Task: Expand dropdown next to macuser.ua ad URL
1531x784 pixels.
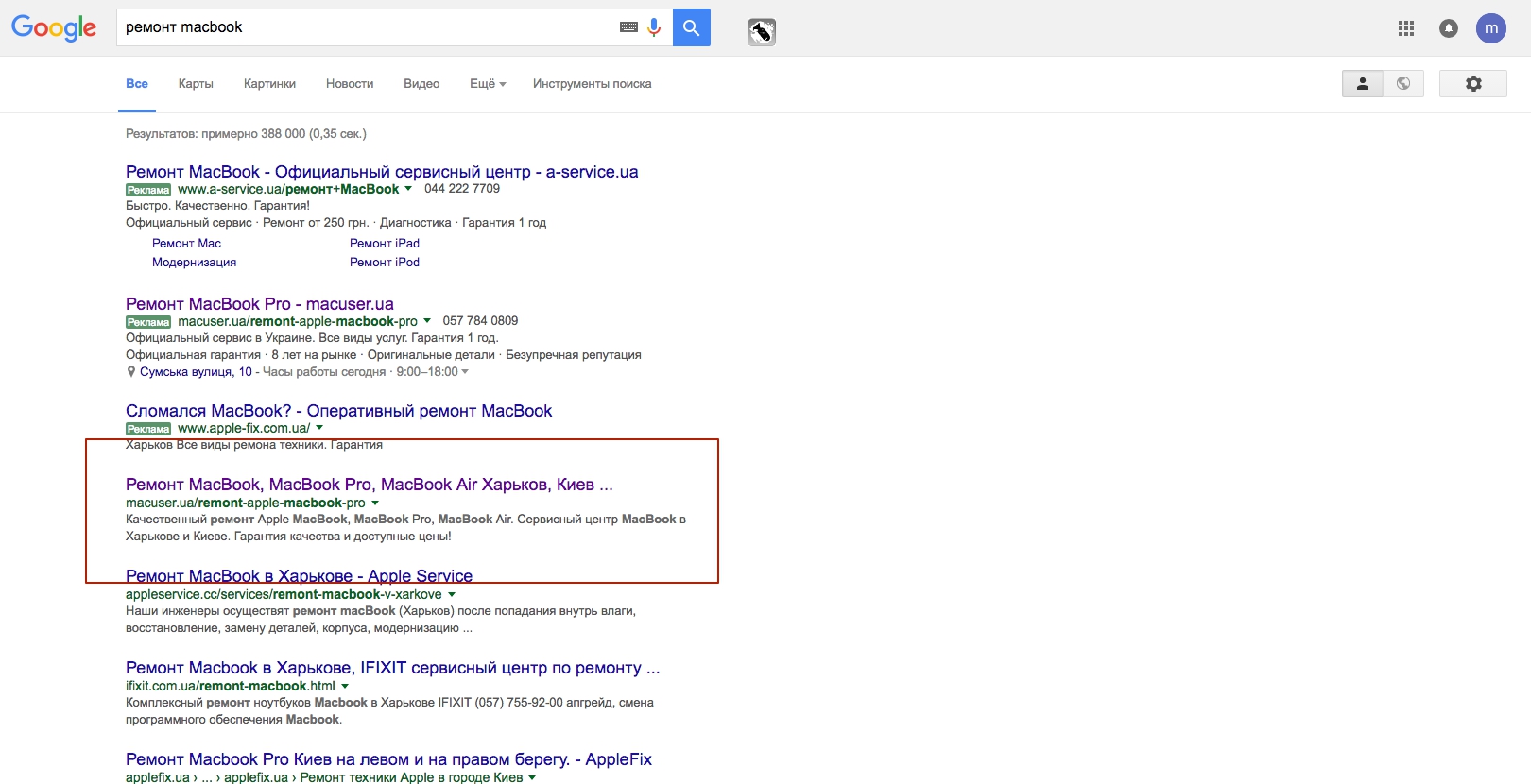Action: 427,321
